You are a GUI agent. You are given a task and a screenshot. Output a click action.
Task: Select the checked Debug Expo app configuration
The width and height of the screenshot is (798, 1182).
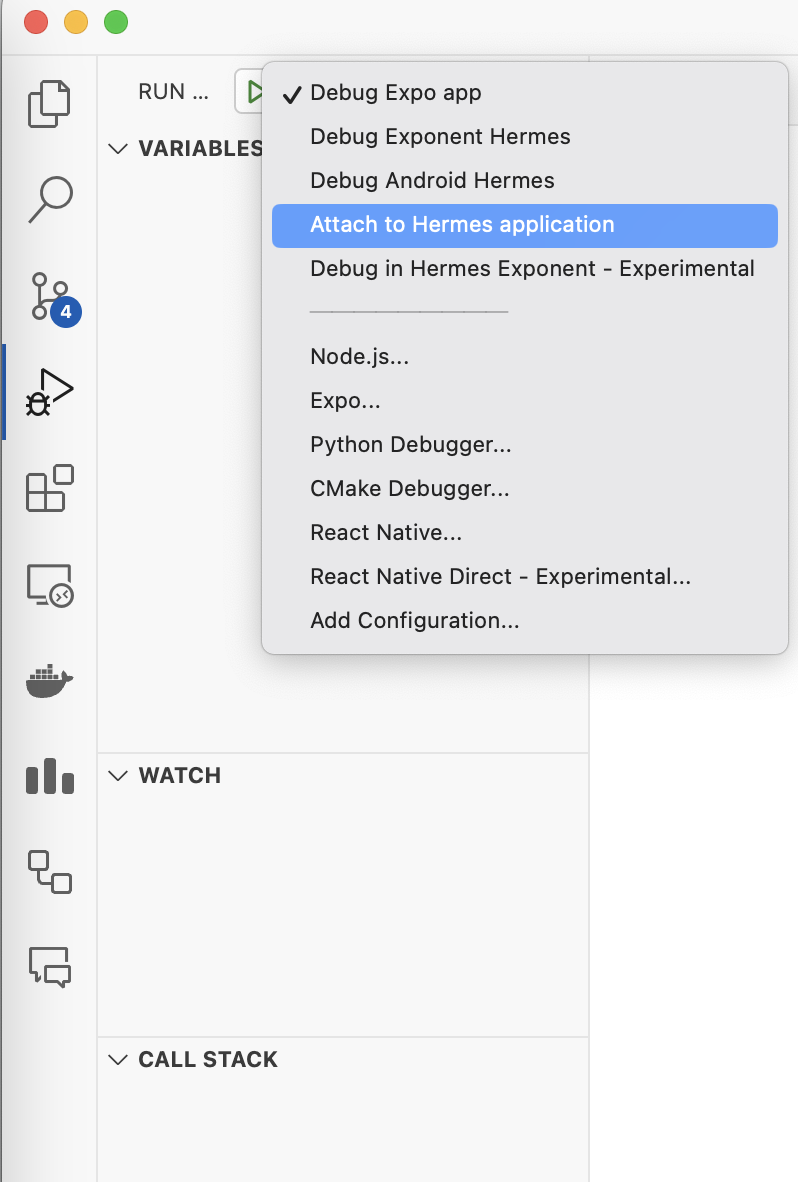[x=524, y=93]
